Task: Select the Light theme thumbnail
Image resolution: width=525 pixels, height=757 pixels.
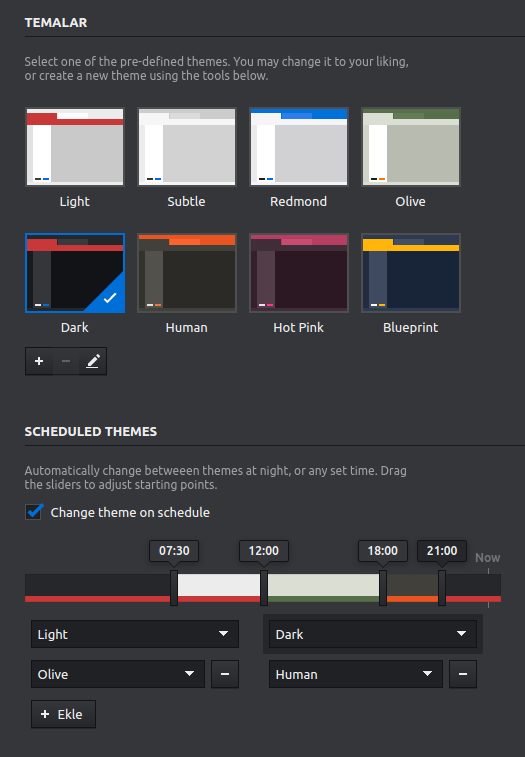Action: click(x=75, y=147)
